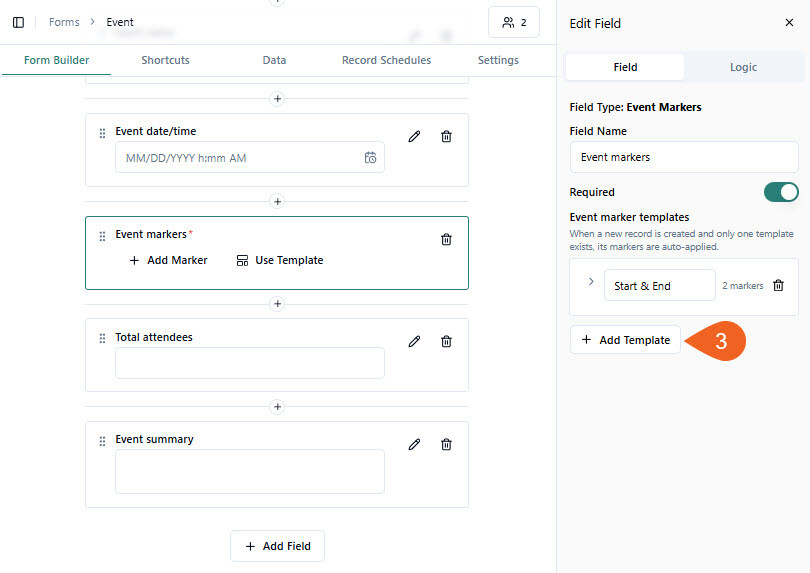Viewport: 810px width, 573px height.
Task: Switch to the Logic tab
Action: pos(743,67)
